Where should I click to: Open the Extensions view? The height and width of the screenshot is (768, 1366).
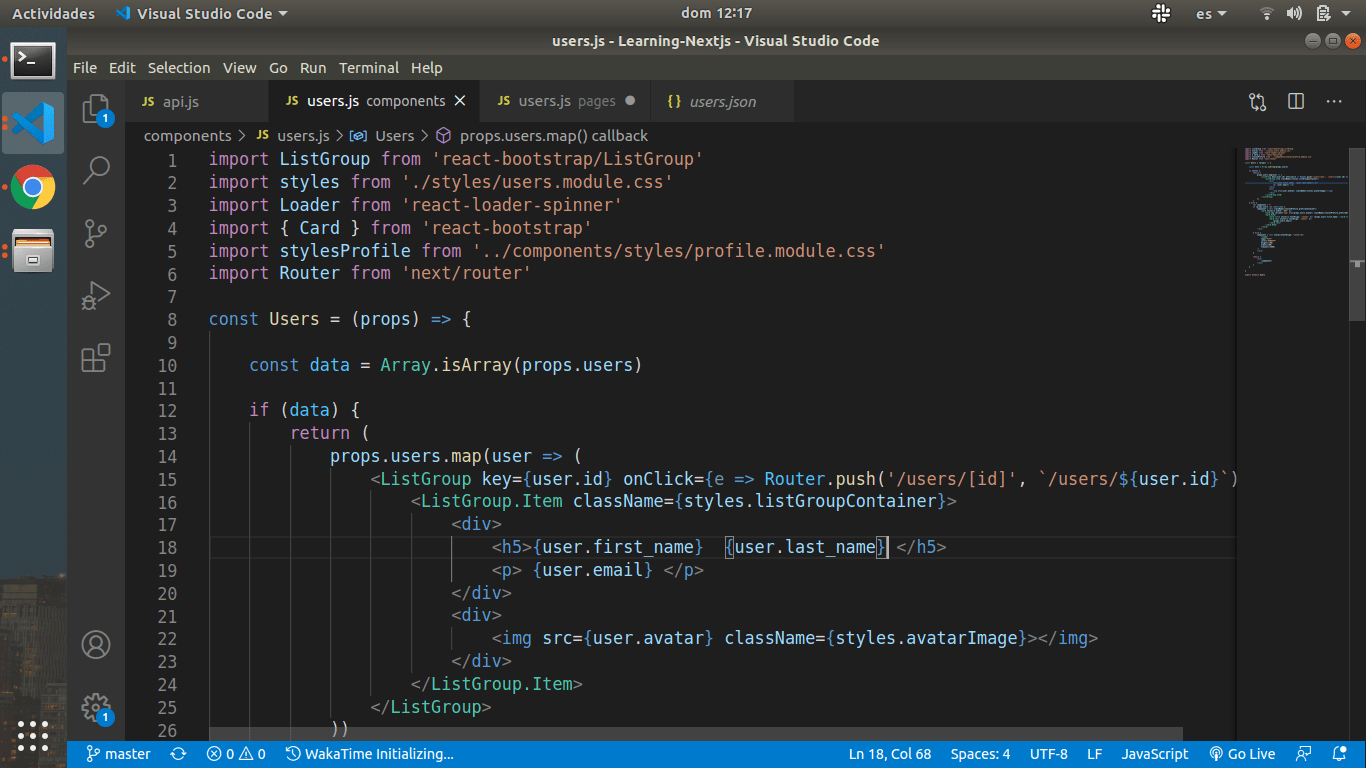(96, 358)
